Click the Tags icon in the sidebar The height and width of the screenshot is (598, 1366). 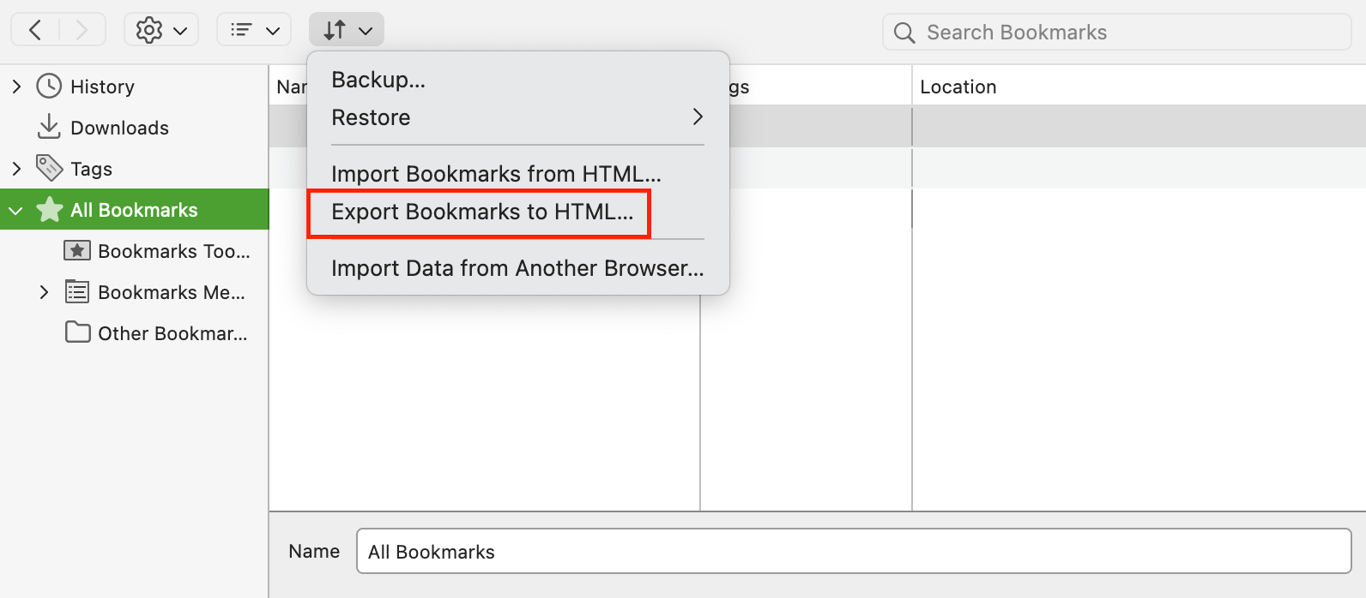pos(49,168)
